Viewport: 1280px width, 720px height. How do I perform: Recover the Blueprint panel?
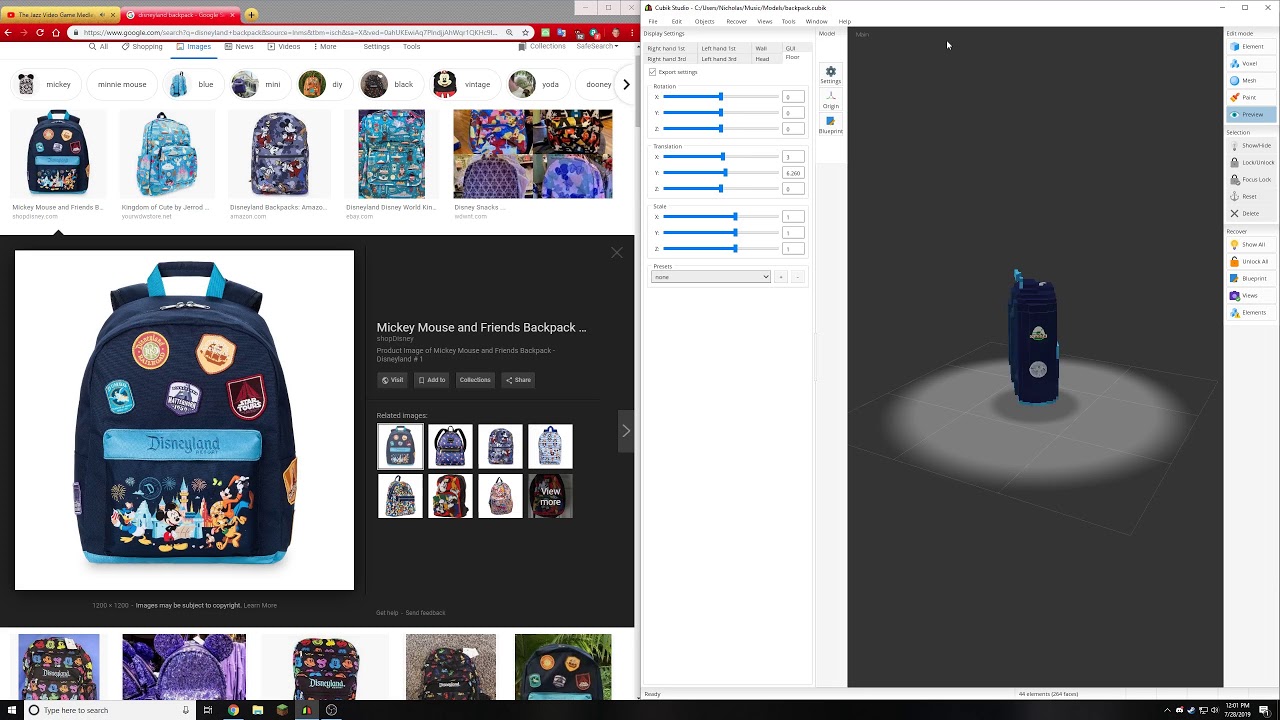click(x=1251, y=279)
